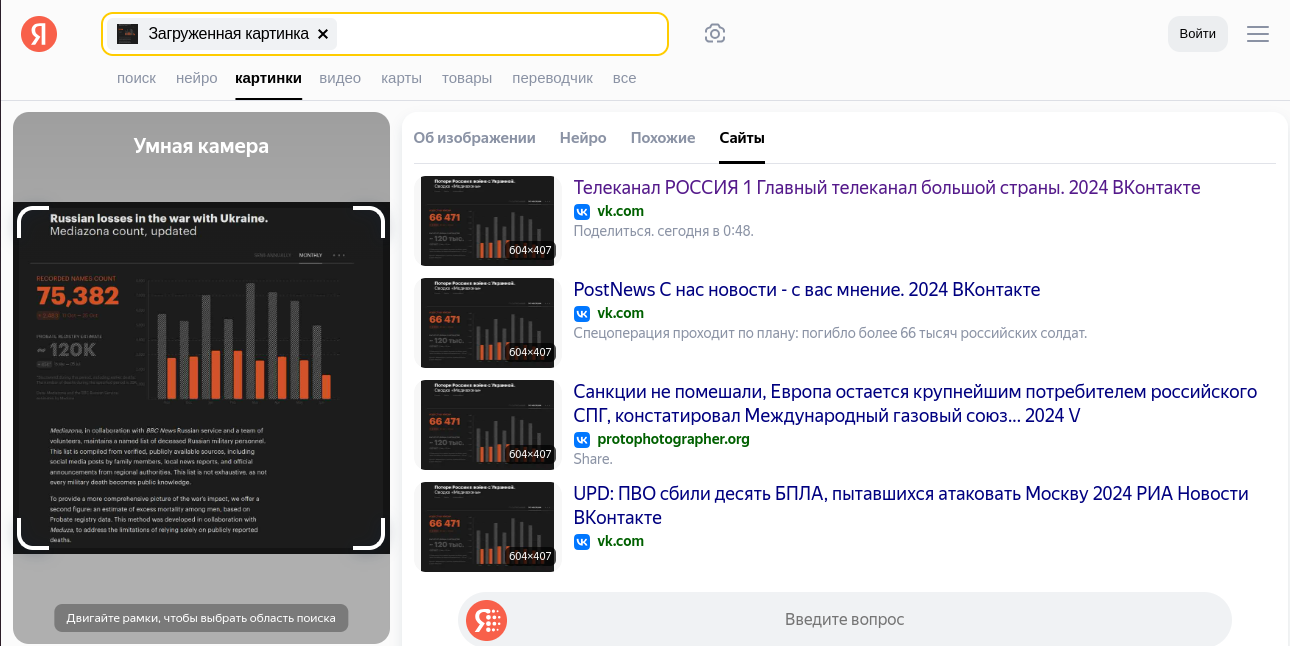Image resolution: width=1290 pixels, height=646 pixels.
Task: Click thumbnail of PostNews result
Action: (487, 323)
